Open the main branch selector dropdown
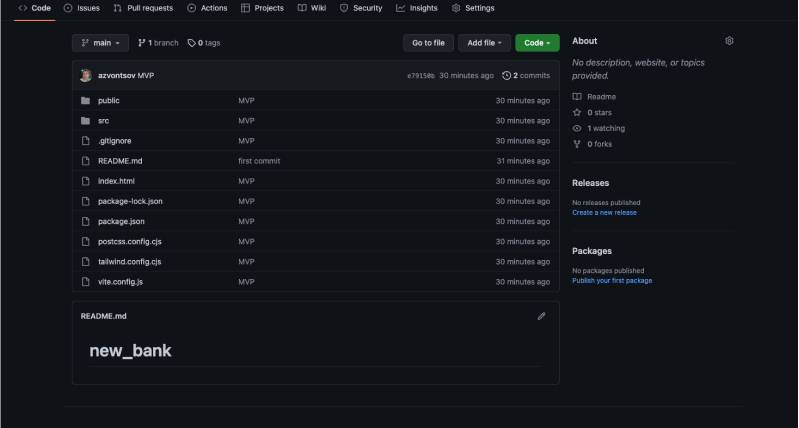This screenshot has height=428, width=799. pos(100,43)
